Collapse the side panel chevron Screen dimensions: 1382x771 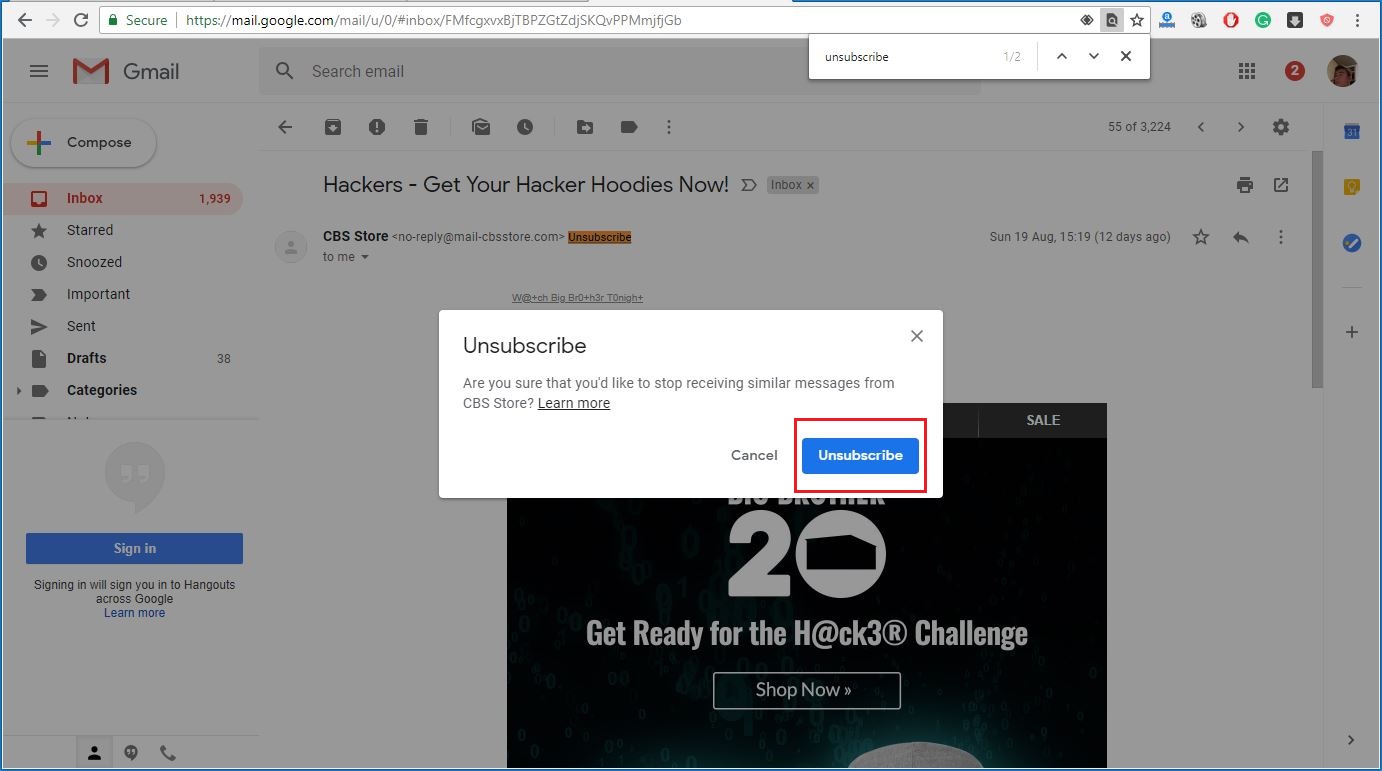1351,740
